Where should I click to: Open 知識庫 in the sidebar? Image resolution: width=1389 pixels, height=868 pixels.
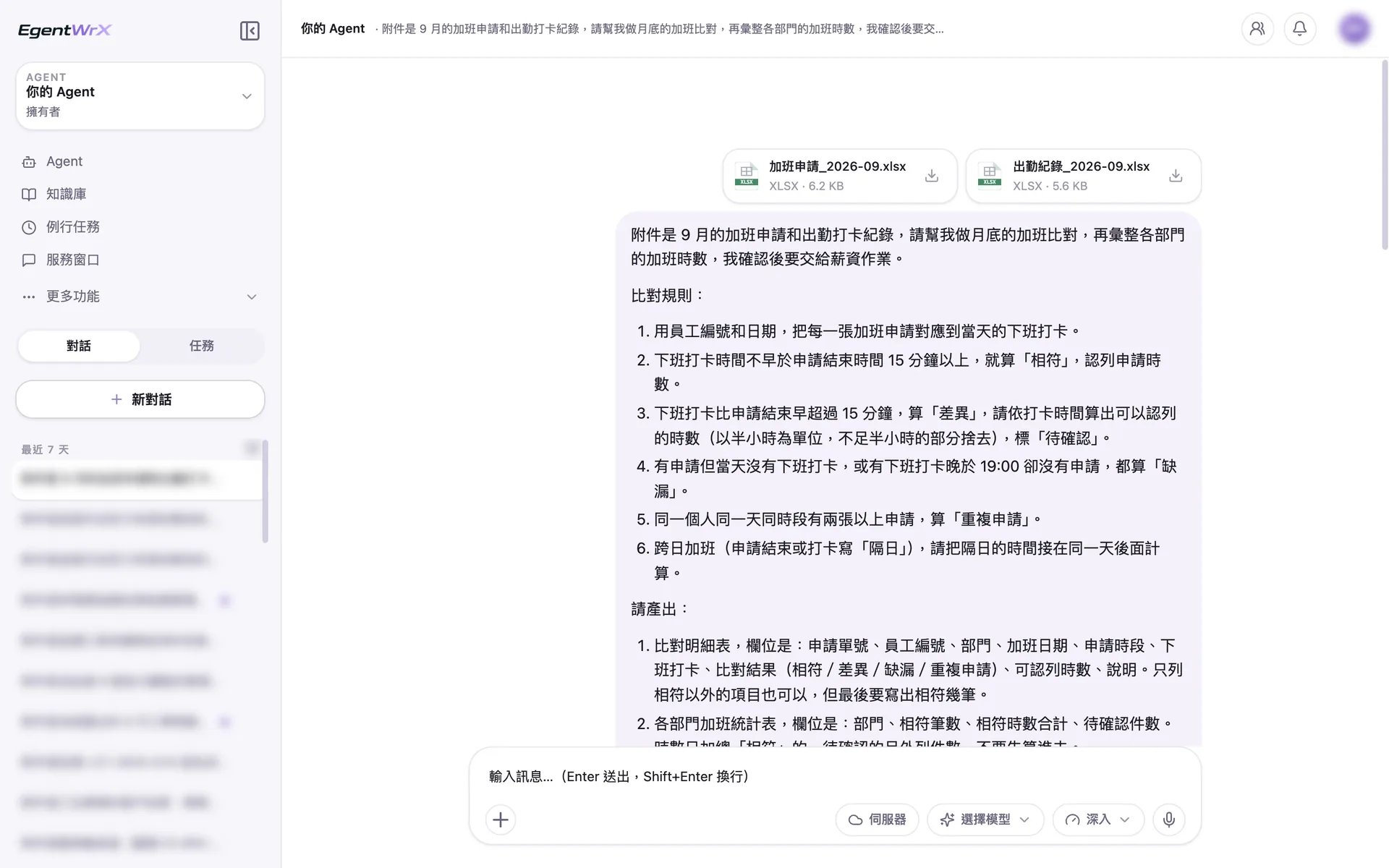[x=140, y=194]
